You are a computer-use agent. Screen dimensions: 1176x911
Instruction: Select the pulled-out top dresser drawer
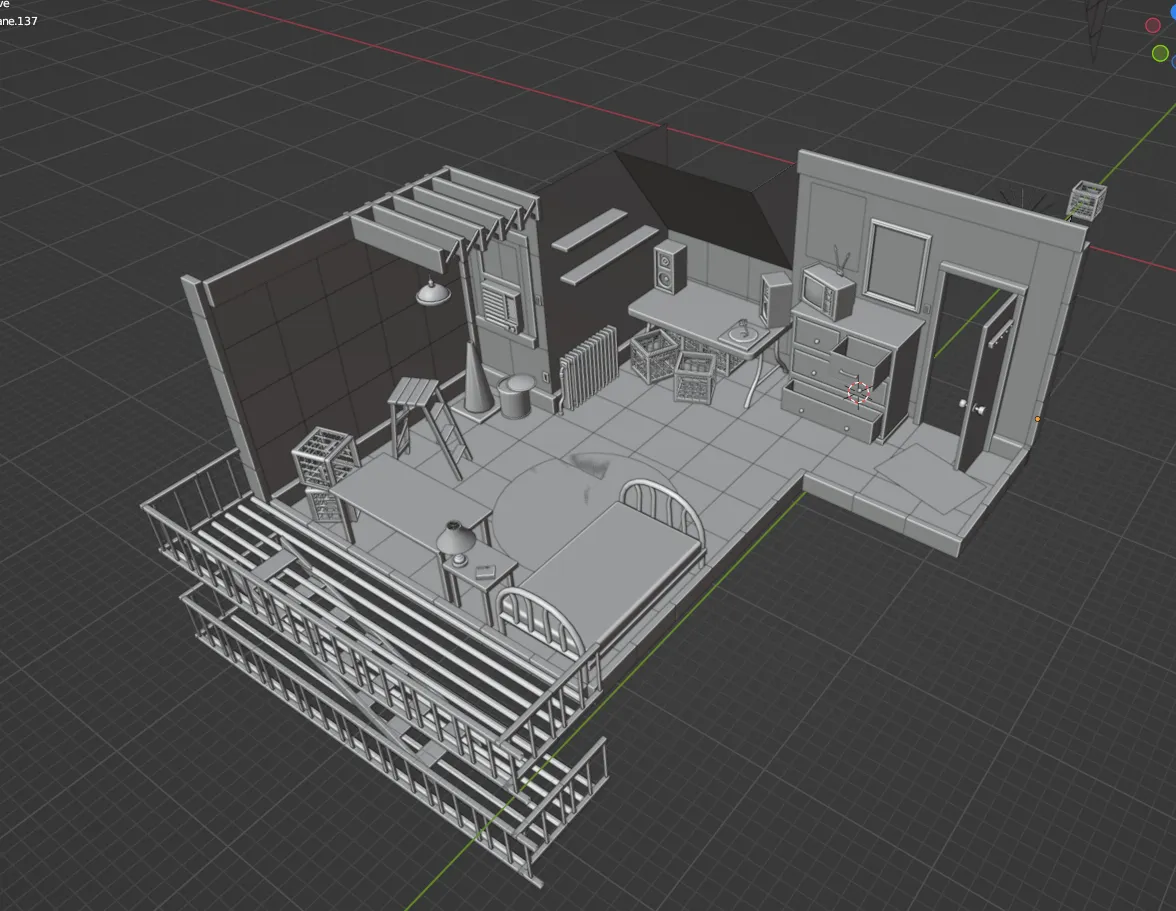pyautogui.click(x=864, y=361)
